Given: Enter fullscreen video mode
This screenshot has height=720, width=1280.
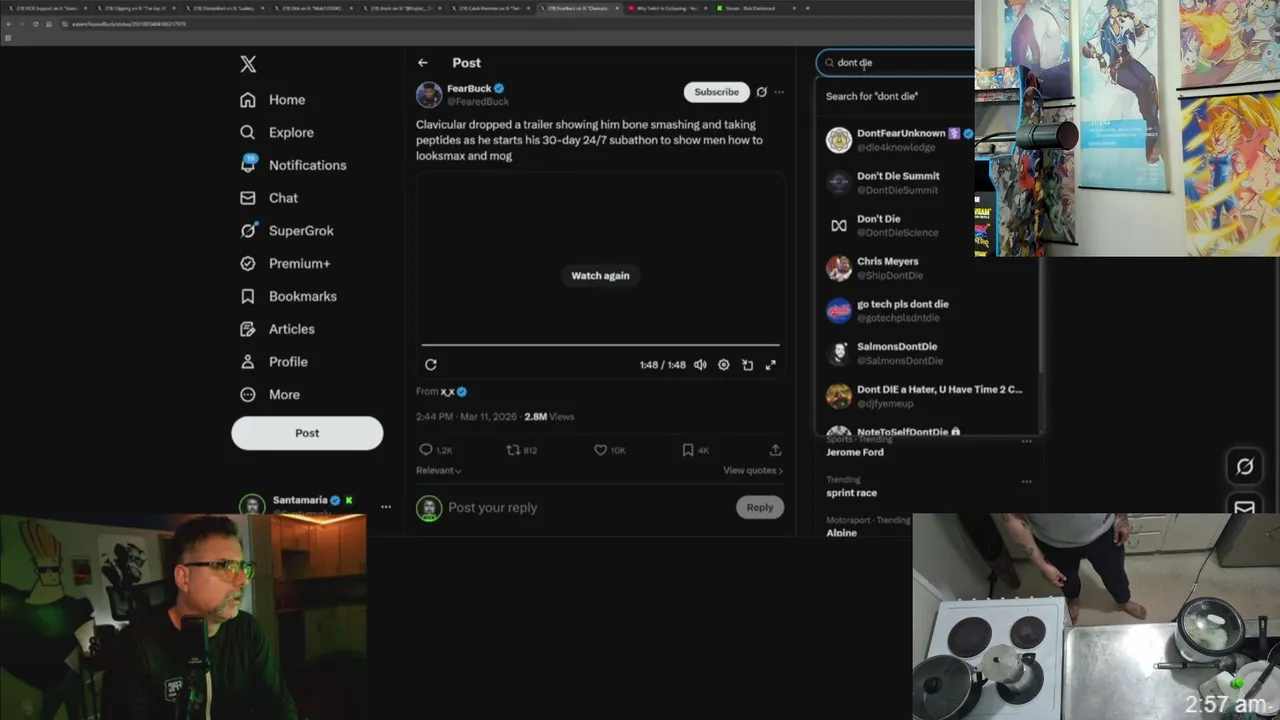Looking at the screenshot, I should [771, 365].
